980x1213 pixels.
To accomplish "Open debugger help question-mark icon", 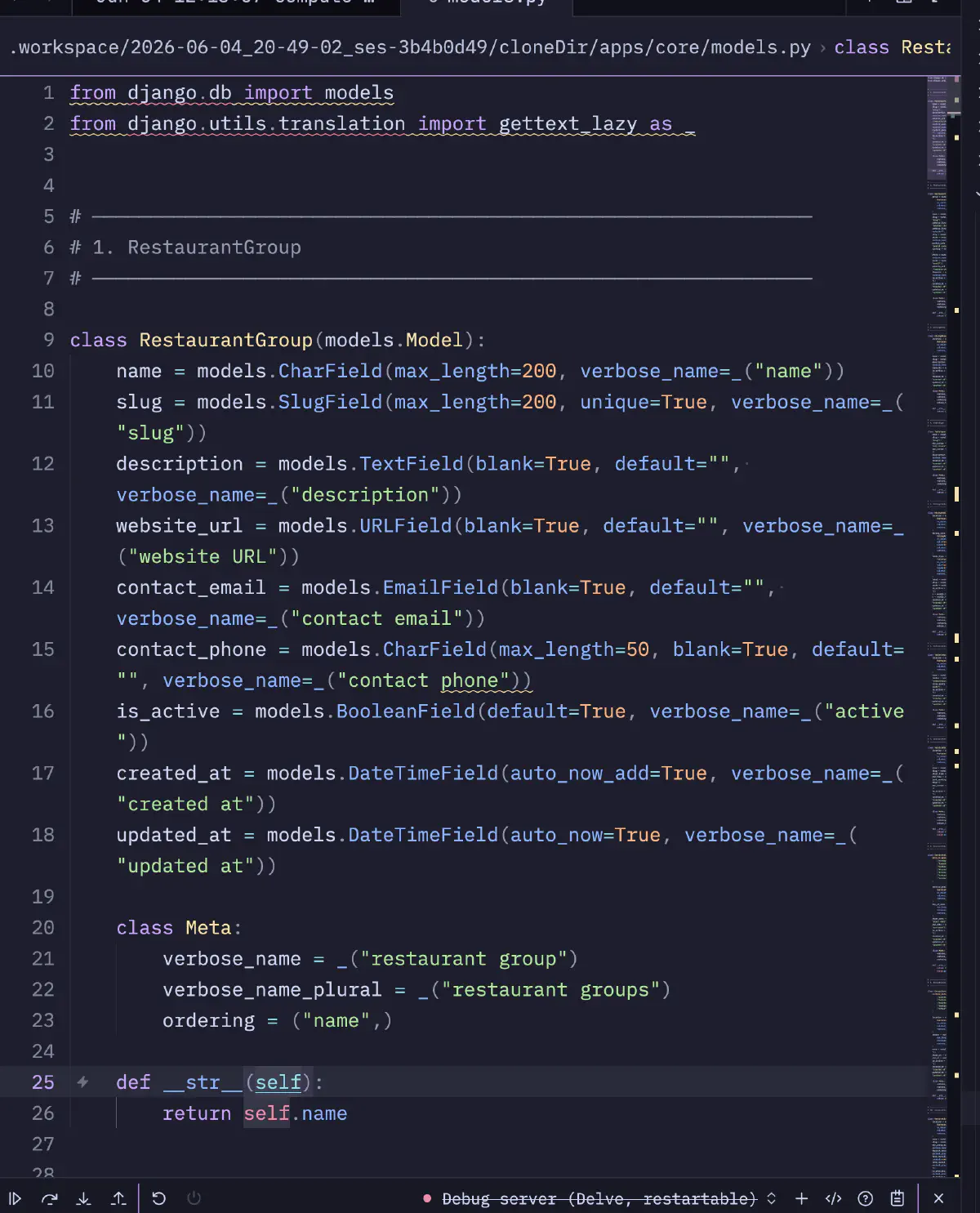I will [x=866, y=1198].
